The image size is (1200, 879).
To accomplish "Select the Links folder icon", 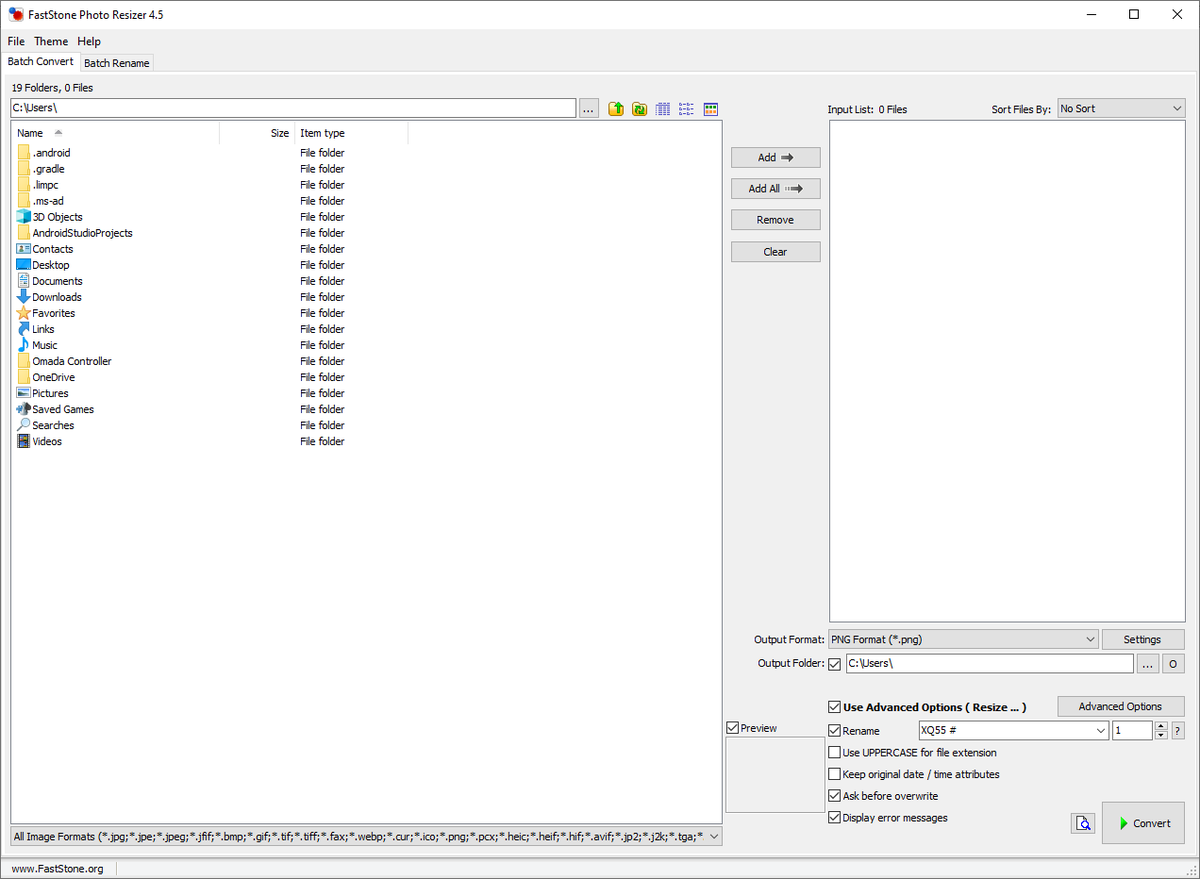I will click(x=24, y=329).
